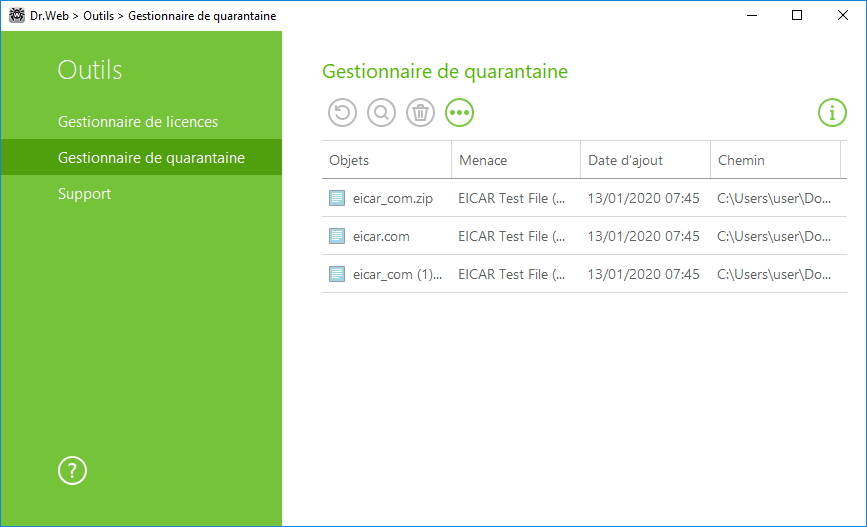867x527 pixels.
Task: Click the date in eicar.com row
Action: (x=643, y=237)
